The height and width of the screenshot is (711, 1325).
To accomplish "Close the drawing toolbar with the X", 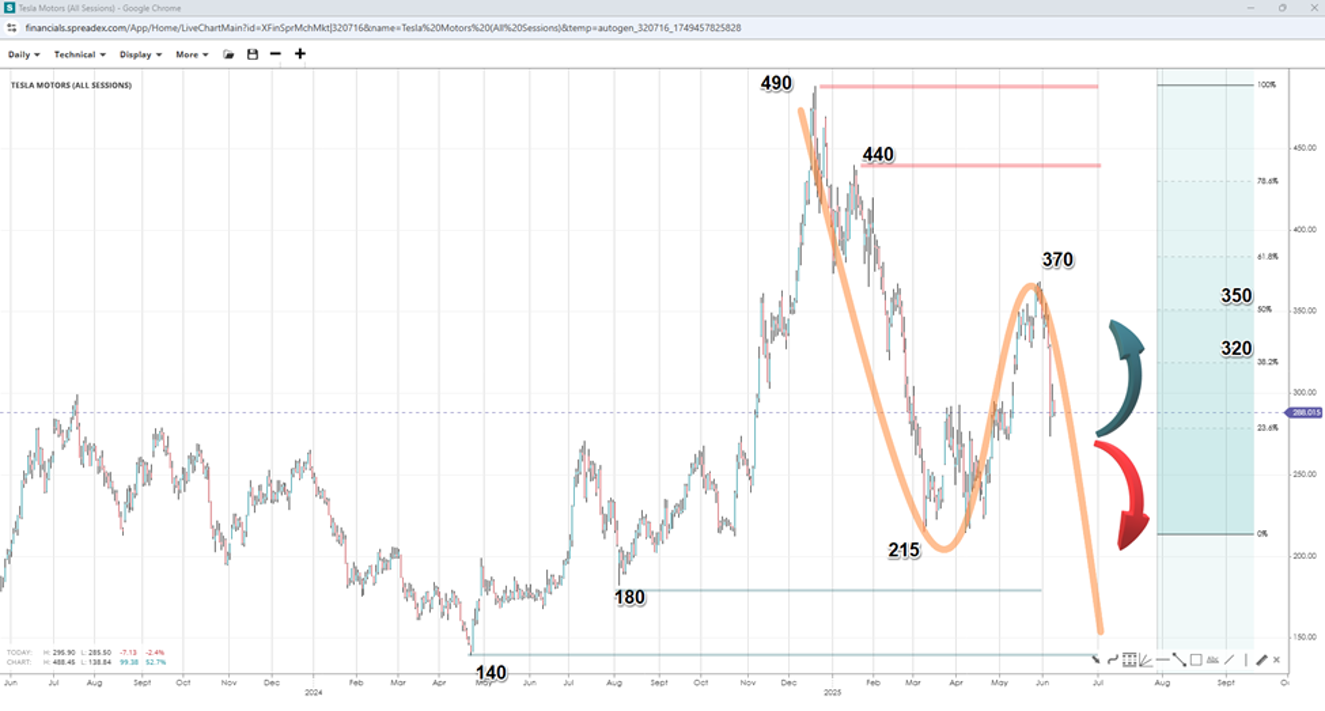I will [1276, 660].
